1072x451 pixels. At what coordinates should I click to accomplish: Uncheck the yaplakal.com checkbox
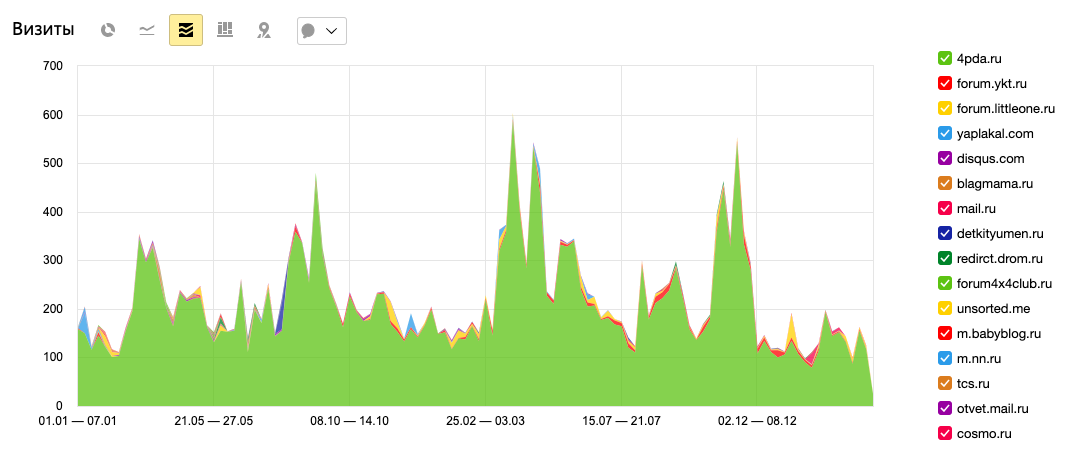point(945,134)
